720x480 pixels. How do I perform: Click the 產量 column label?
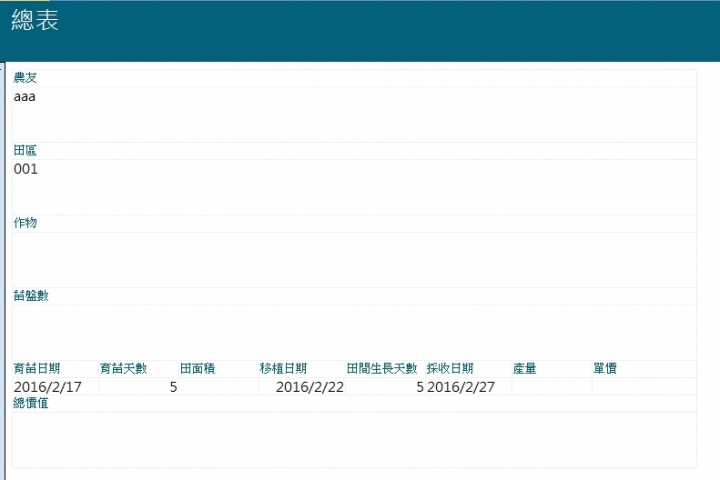pyautogui.click(x=524, y=368)
